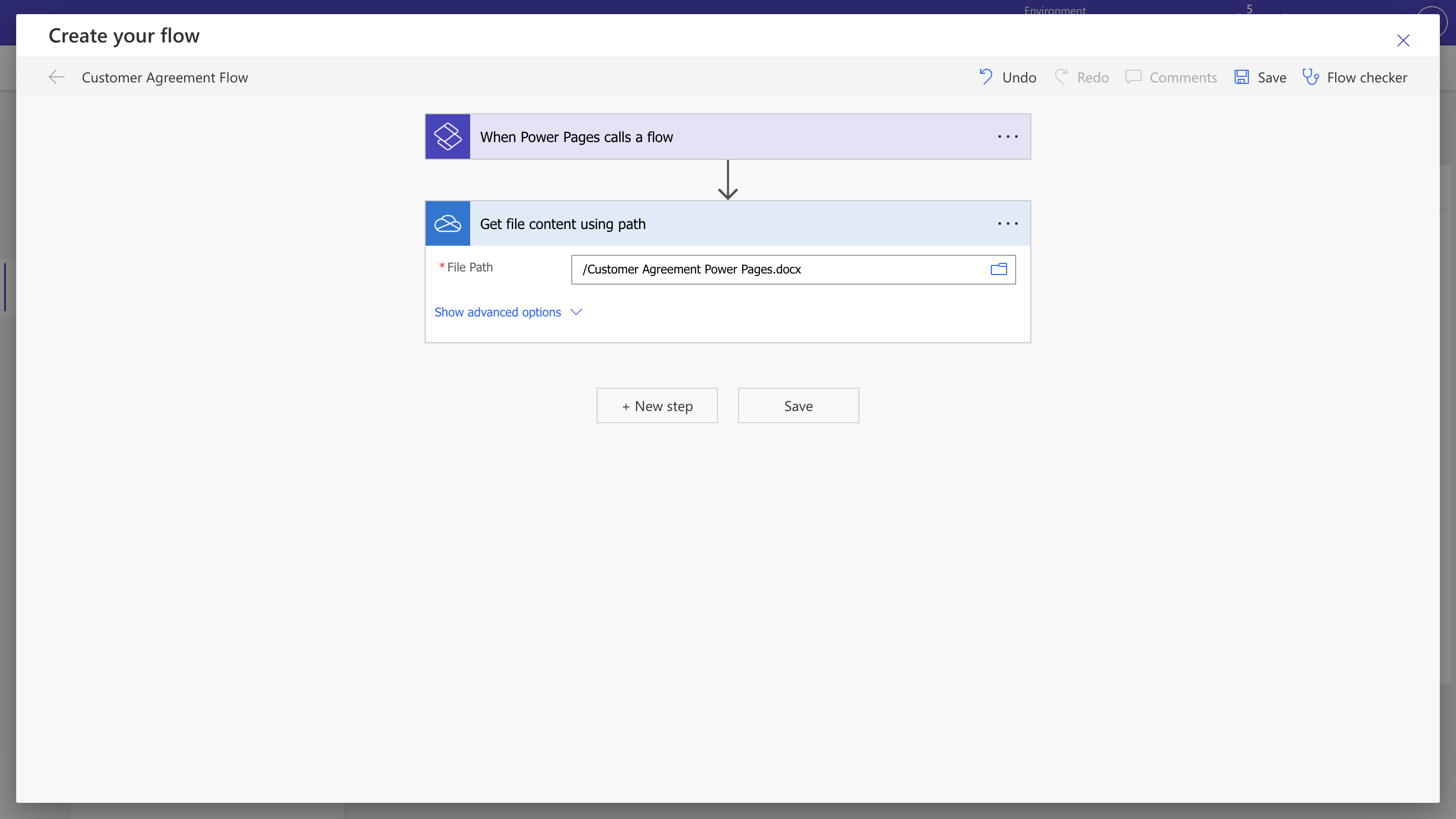The image size is (1456, 819).
Task: Open the folder picker in File Path
Action: click(998, 269)
